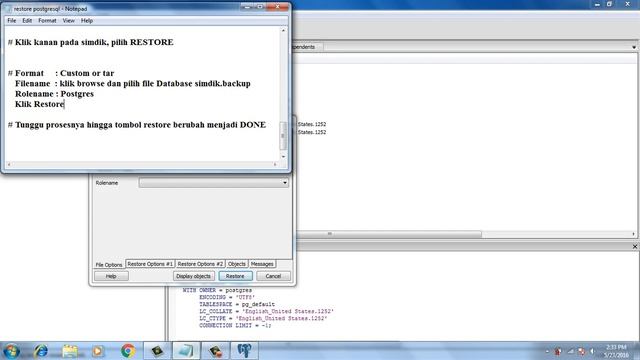The width and height of the screenshot is (640, 360).
Task: Click Notepad vertical scrollbar down arrow
Action: click(283, 157)
